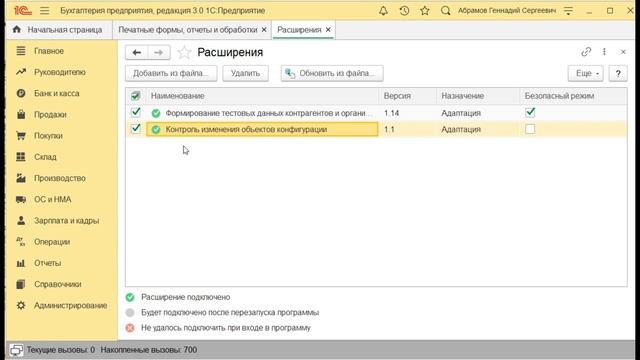
Task: Click green status icon of Контроль изменения row
Action: click(156, 130)
